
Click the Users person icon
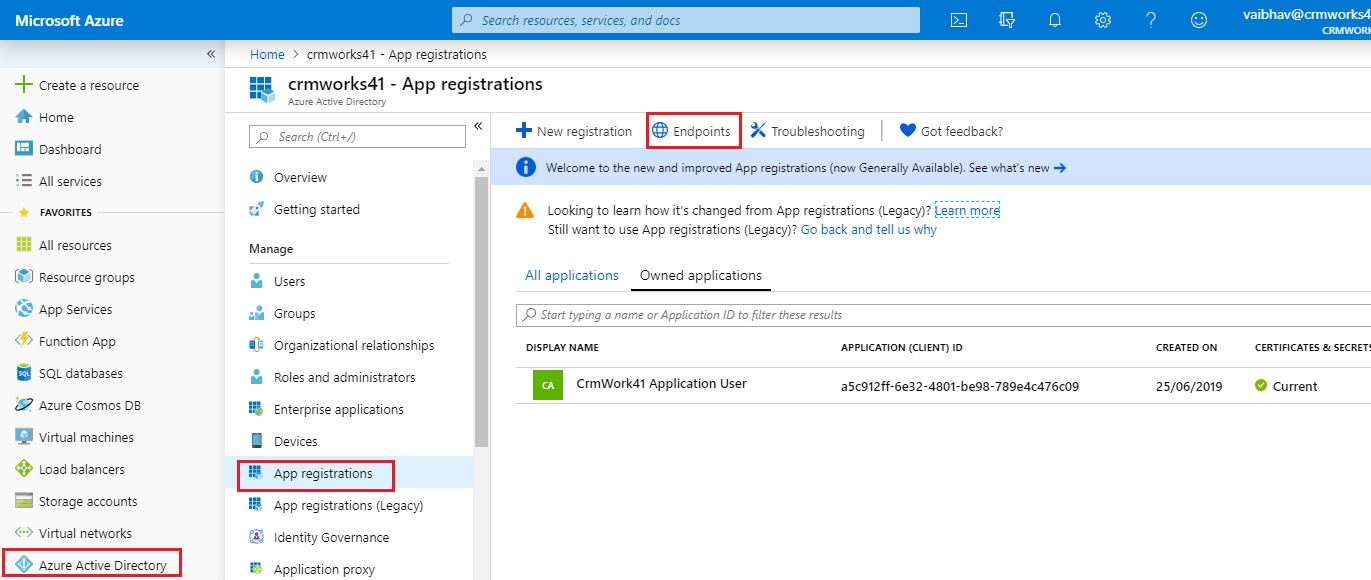(257, 281)
